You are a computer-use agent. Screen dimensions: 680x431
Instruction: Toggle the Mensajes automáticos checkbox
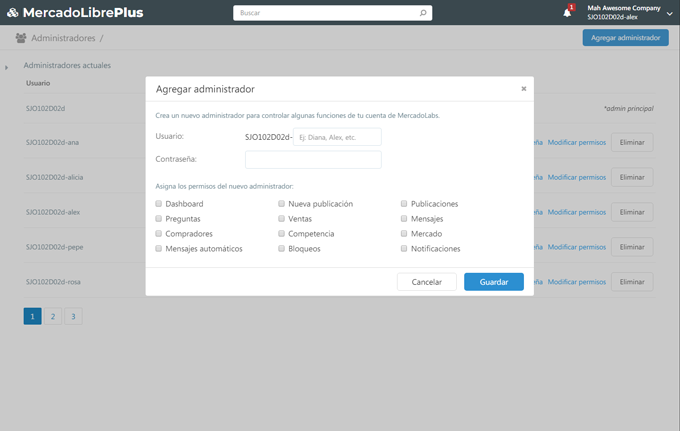158,249
